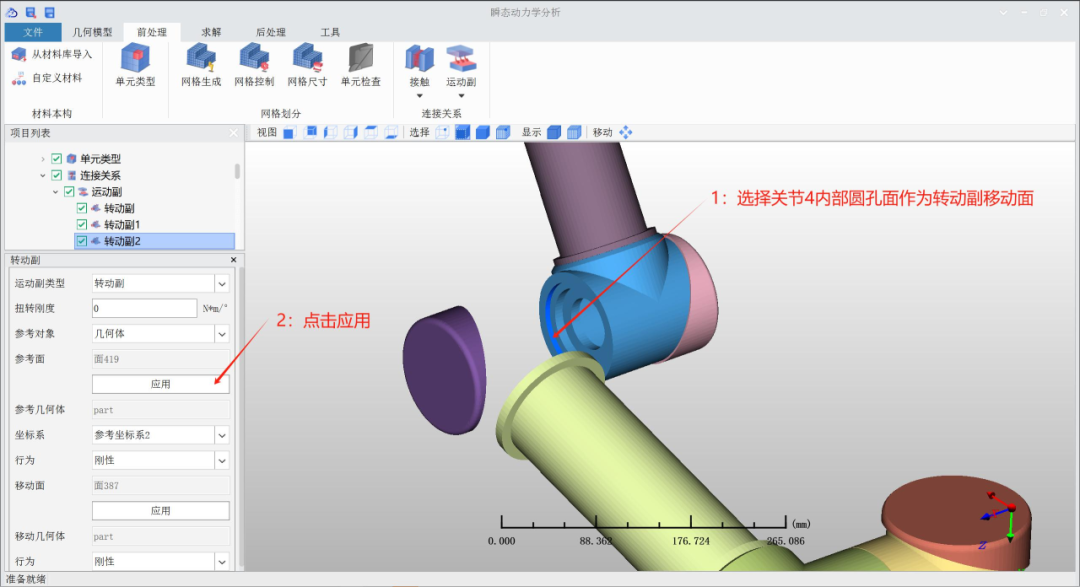
Task: Open 网格尺寸 mesh size tool
Action: (307, 65)
